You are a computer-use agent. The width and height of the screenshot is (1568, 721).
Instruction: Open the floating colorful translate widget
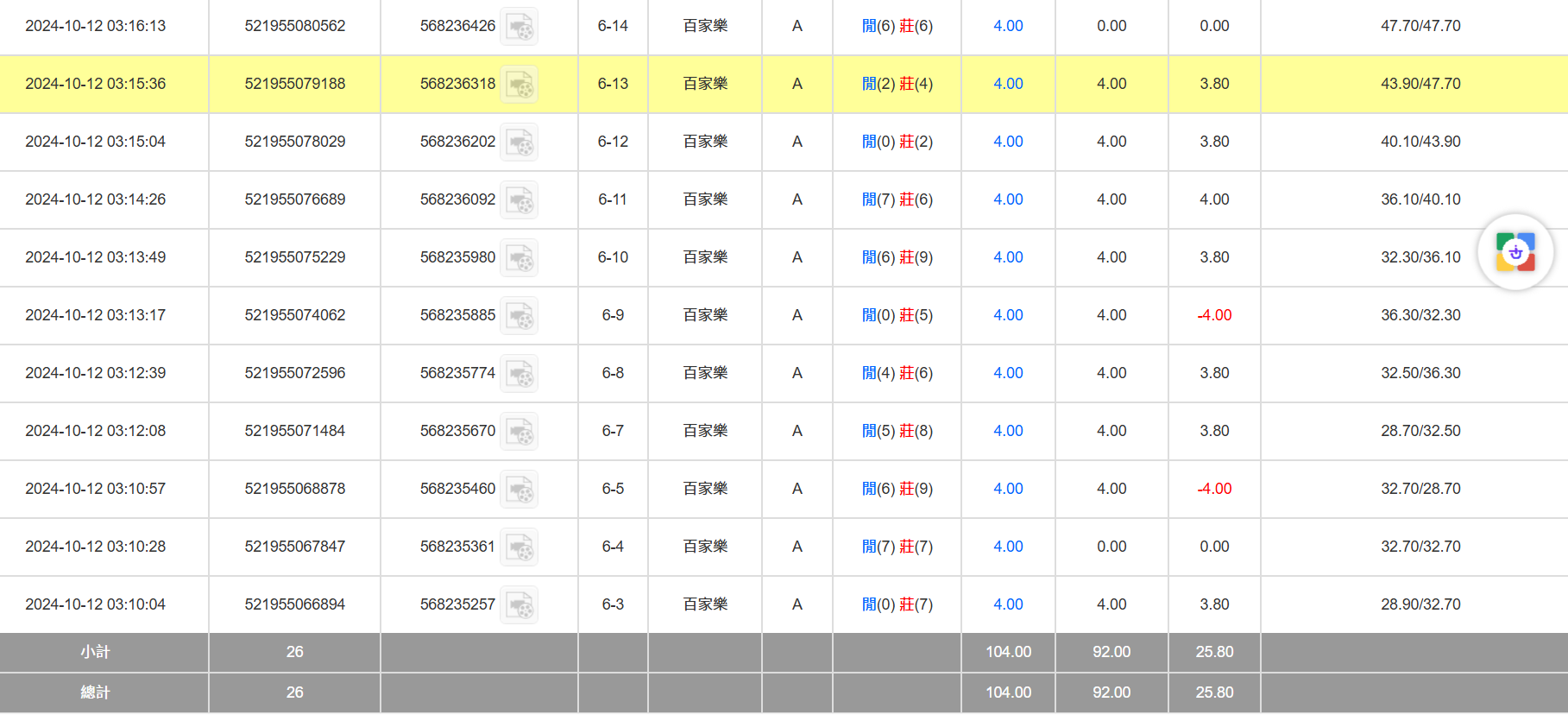coord(1515,252)
